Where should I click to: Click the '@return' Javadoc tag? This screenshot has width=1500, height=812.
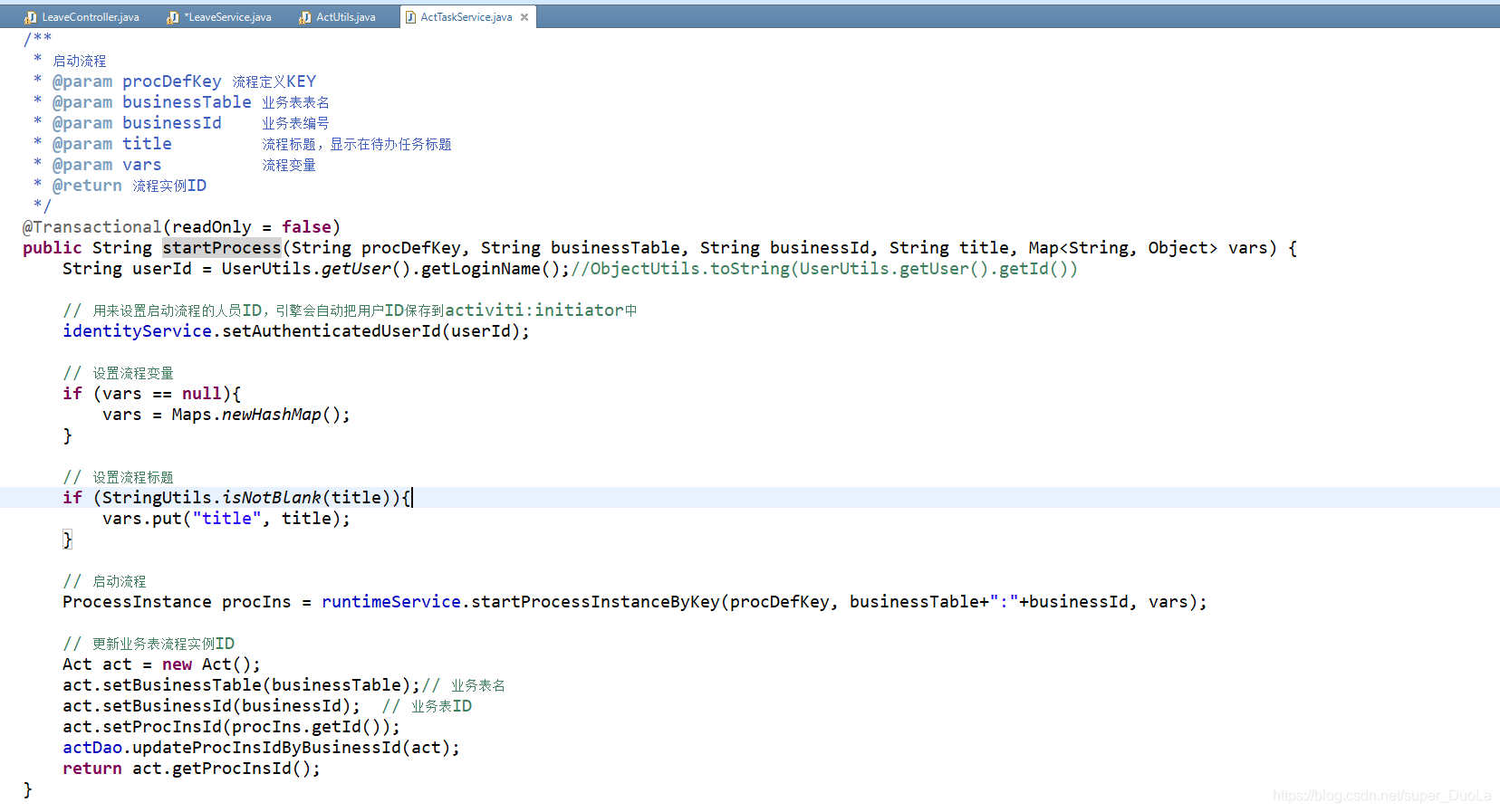click(x=87, y=186)
